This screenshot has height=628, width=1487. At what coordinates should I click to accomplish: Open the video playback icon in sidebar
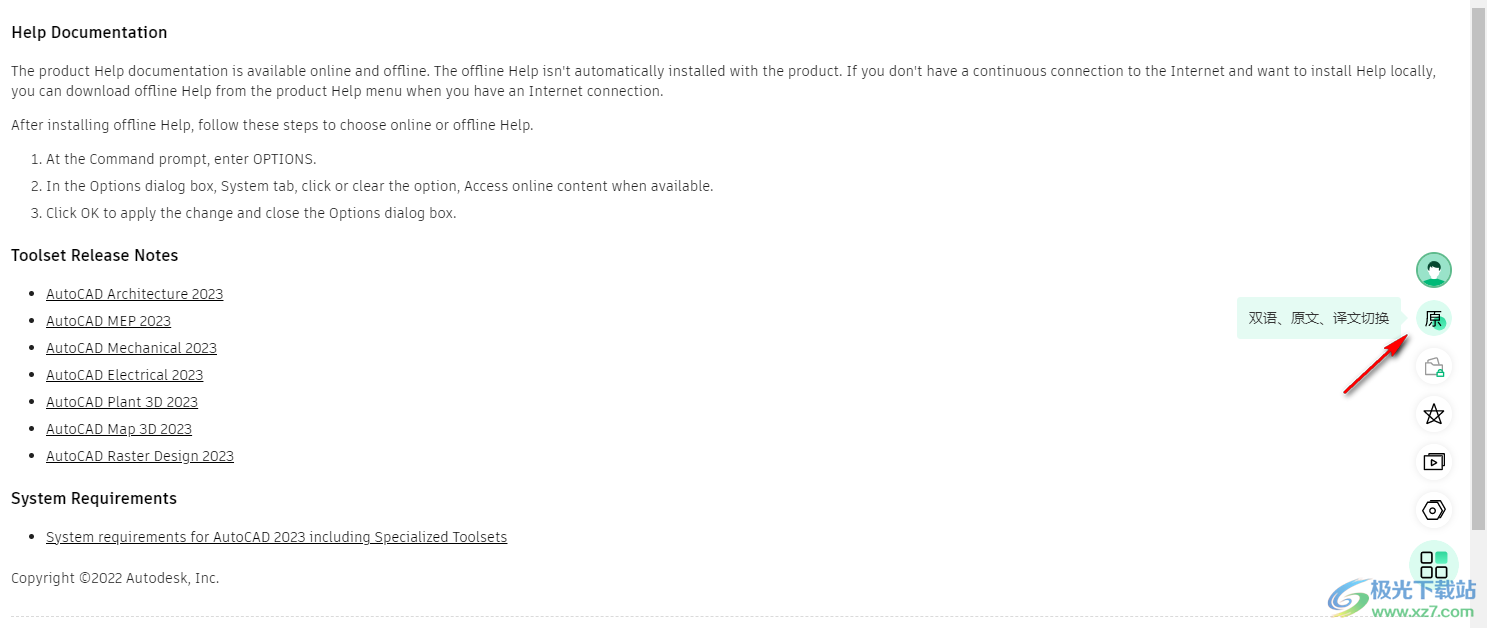coord(1433,462)
